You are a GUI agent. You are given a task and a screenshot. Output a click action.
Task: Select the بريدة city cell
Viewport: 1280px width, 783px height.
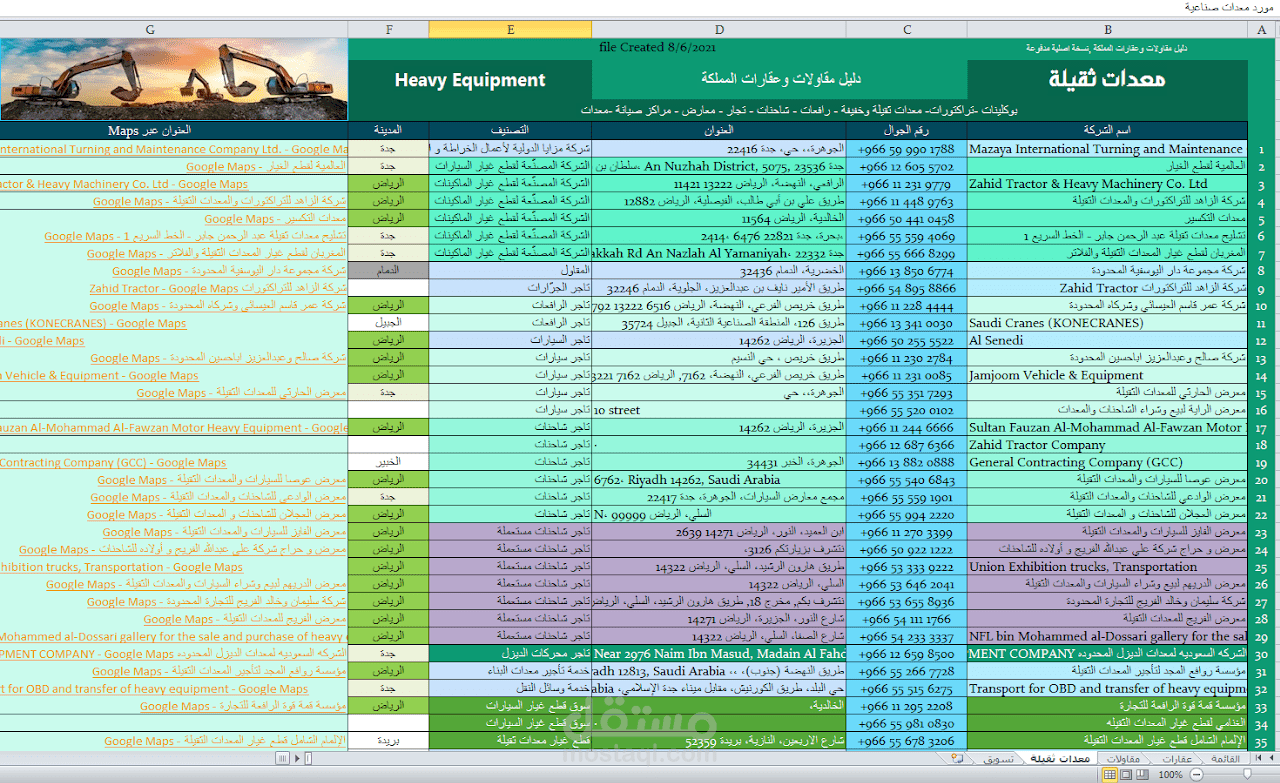[389, 741]
